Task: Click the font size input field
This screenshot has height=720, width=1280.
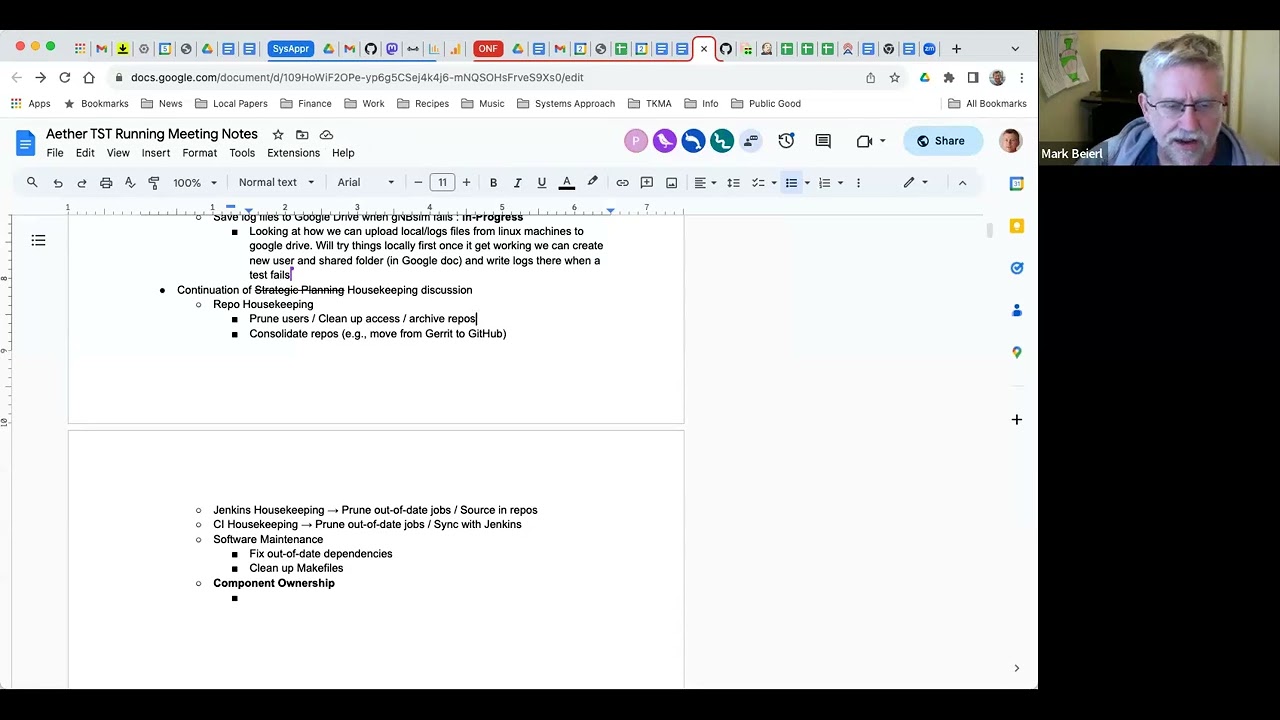Action: [442, 182]
